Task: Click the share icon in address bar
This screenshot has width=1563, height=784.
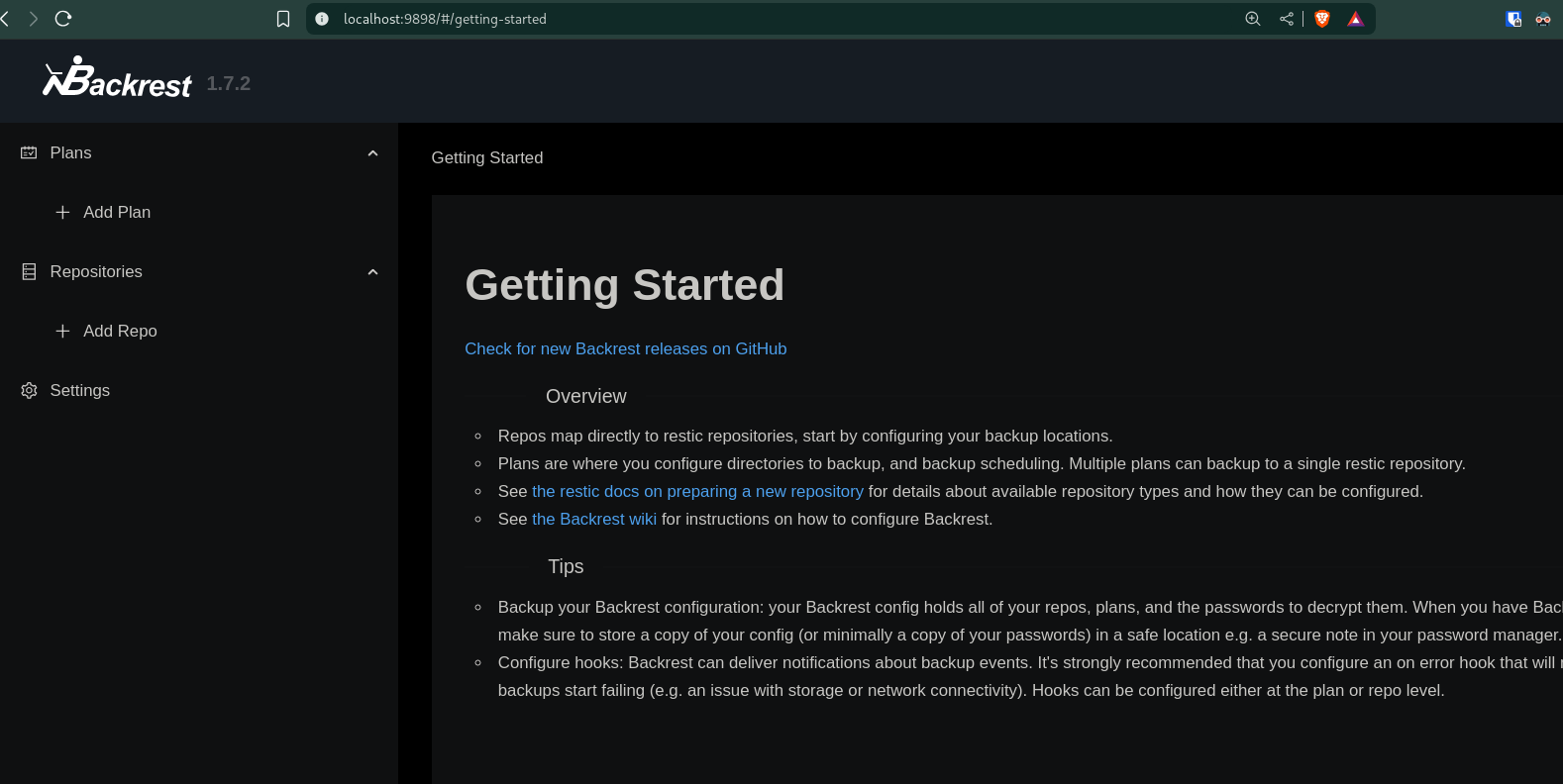Action: coord(1287,19)
